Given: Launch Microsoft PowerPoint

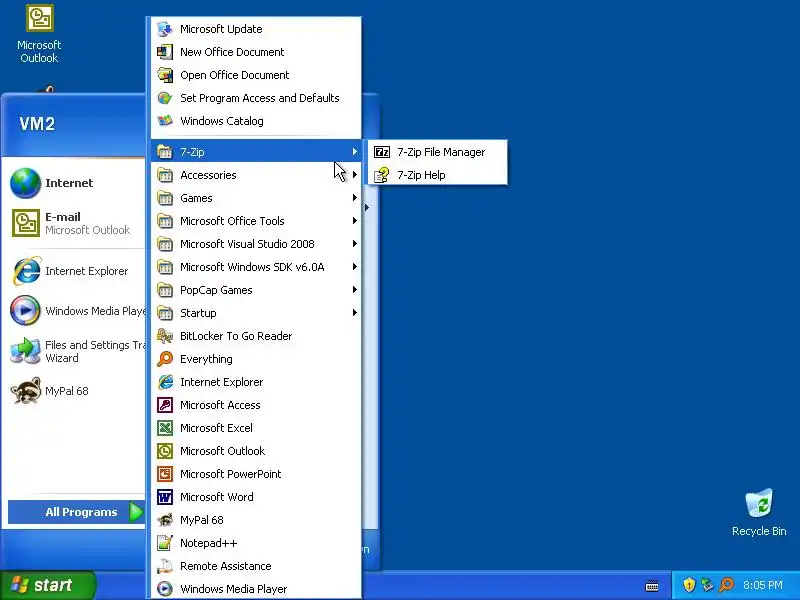Looking at the screenshot, I should tap(256, 474).
